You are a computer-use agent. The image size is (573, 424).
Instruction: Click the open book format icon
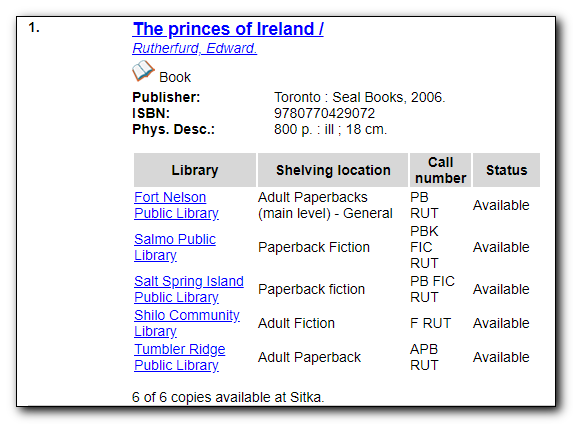[143, 71]
